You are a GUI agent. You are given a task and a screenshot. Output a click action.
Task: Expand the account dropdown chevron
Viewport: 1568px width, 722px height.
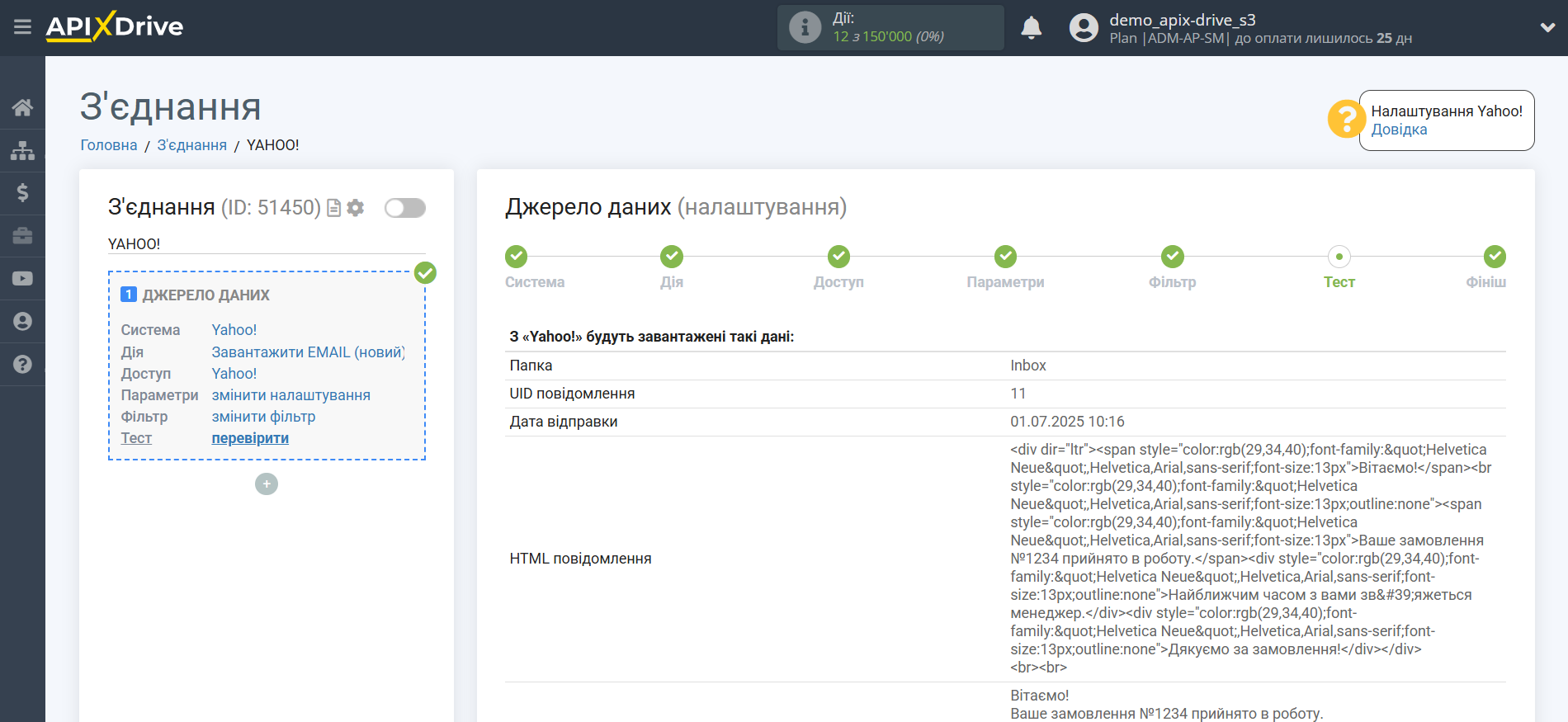1547,27
